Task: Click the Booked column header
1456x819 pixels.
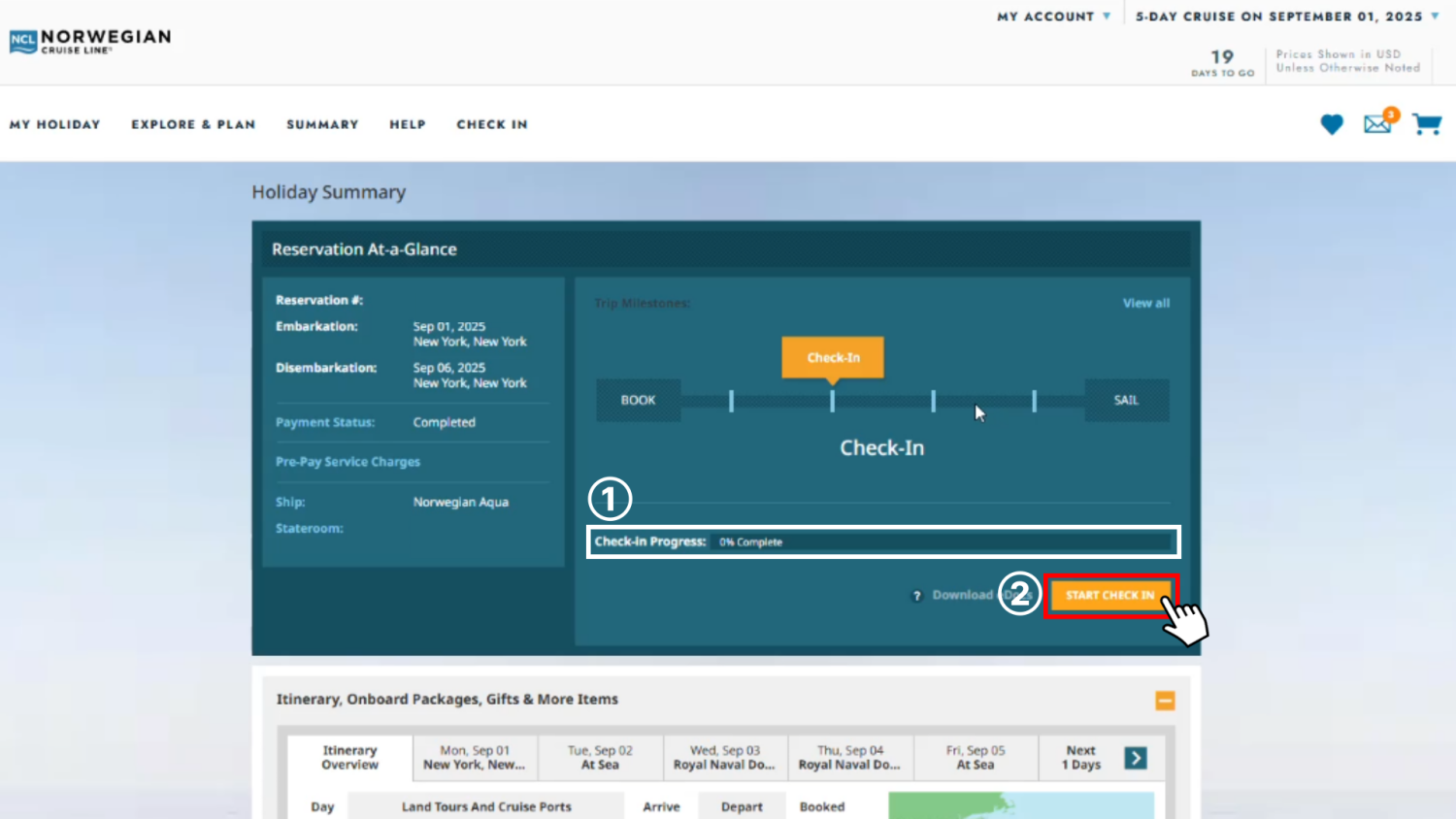Action: [822, 806]
